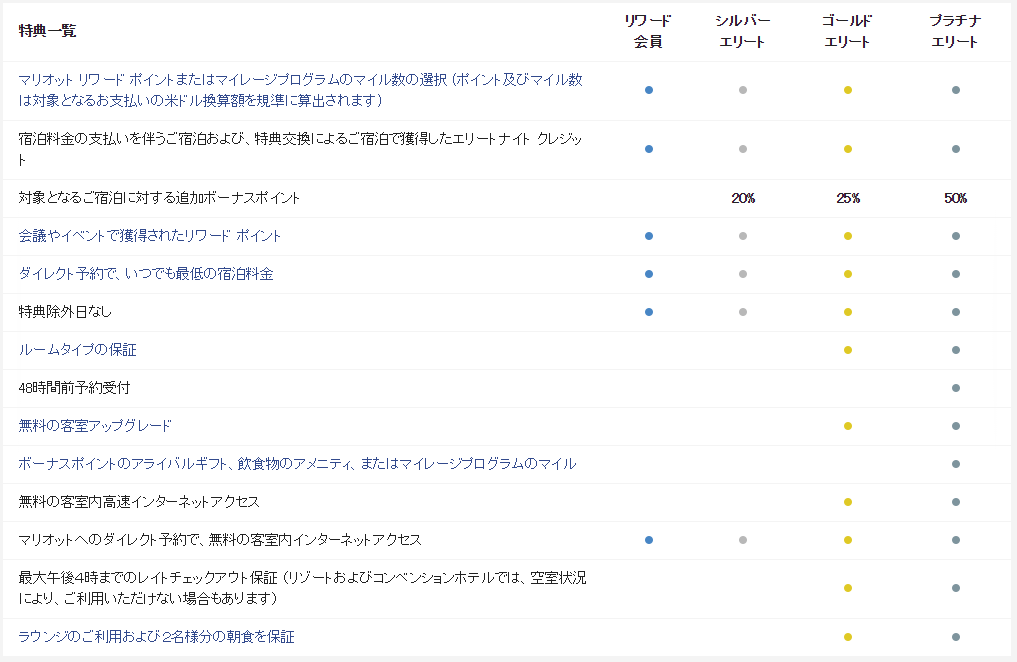Click ゴールド dot in ラウンジのご利用 row
This screenshot has width=1017, height=662.
(x=848, y=635)
